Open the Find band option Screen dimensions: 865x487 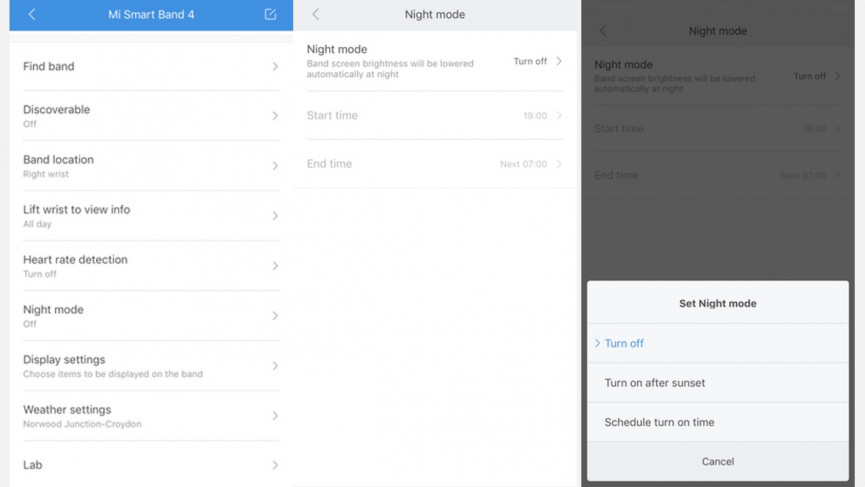[x=150, y=67]
